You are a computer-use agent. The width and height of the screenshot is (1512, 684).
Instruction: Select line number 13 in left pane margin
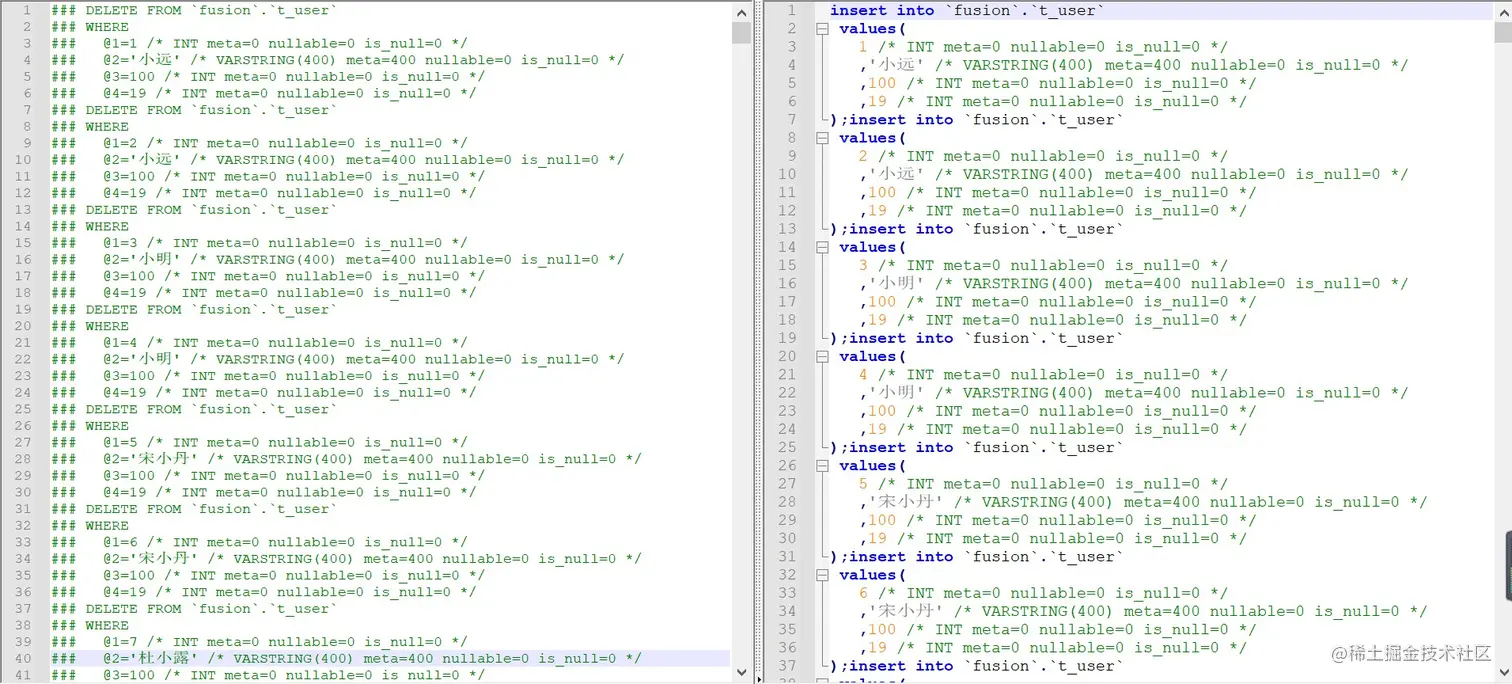(x=23, y=210)
